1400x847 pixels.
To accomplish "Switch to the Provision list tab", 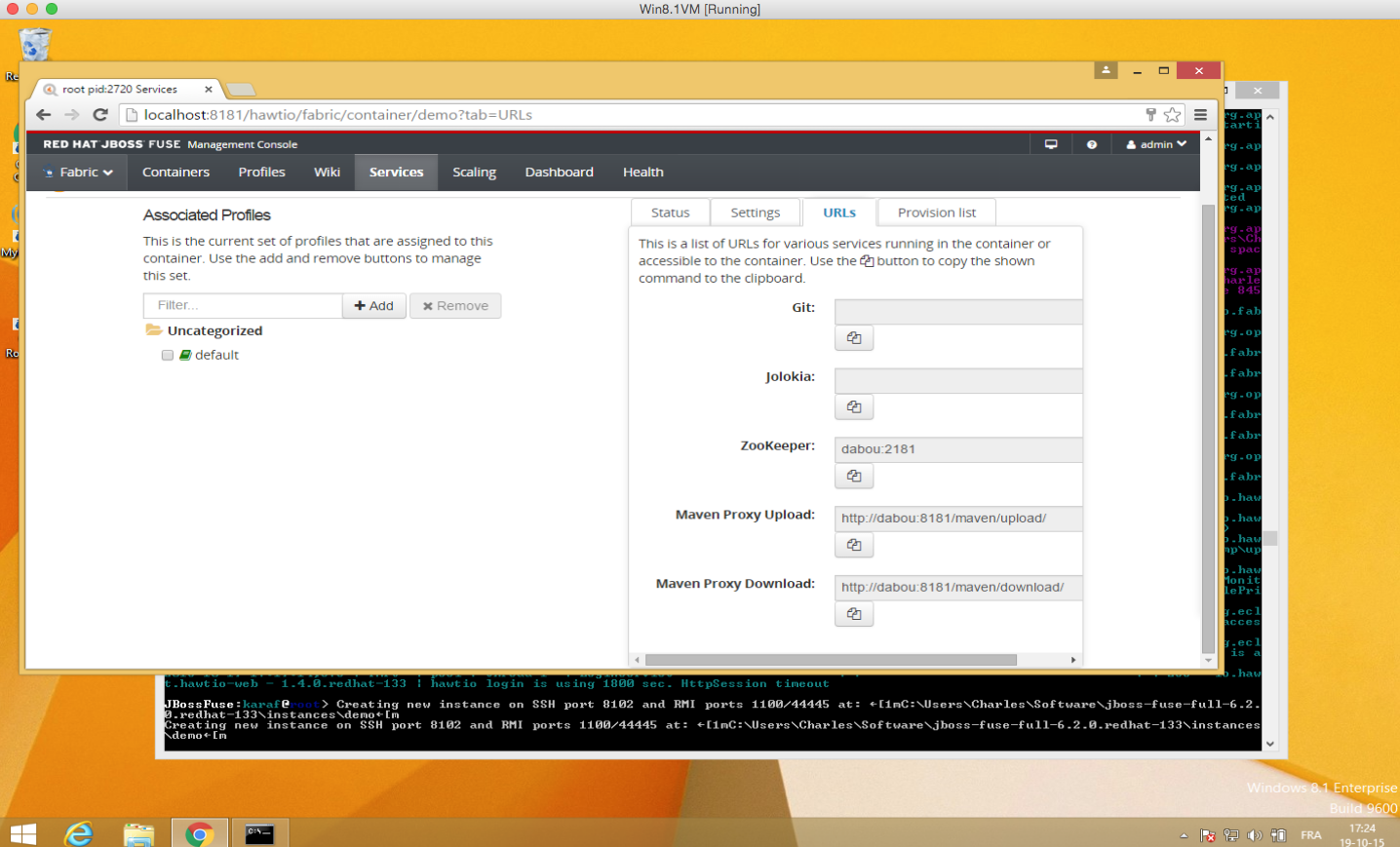I will [937, 212].
